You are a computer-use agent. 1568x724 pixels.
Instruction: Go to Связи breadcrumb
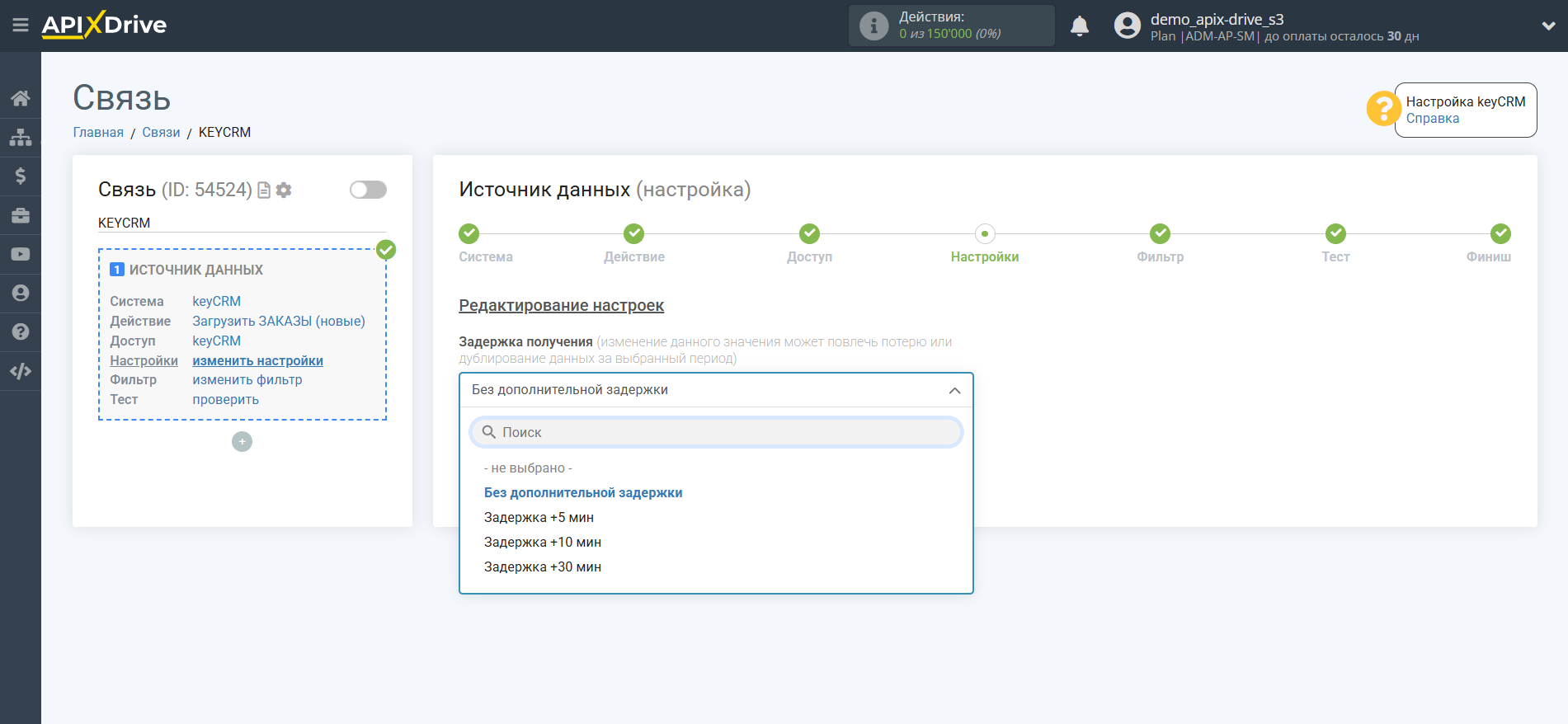click(x=161, y=132)
